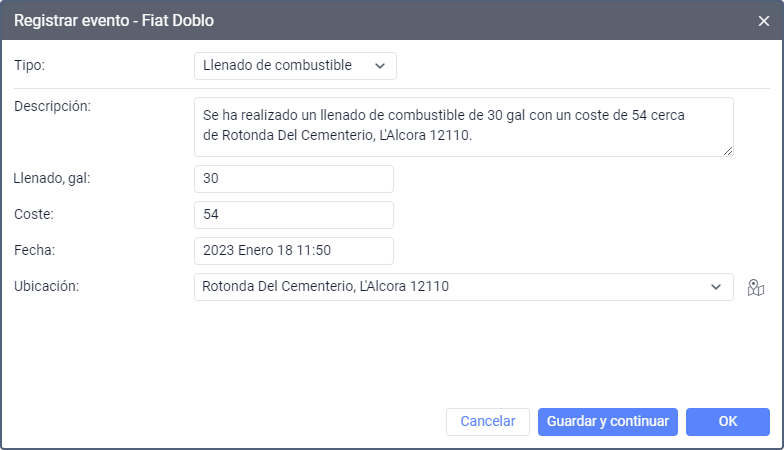Click the 'Ubicación:' label
The height and width of the screenshot is (450, 784).
pos(46,287)
